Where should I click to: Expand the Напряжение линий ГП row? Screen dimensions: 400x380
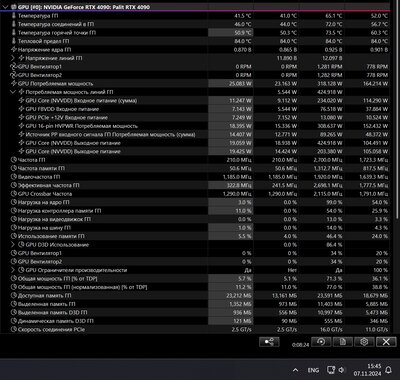click(x=13, y=58)
